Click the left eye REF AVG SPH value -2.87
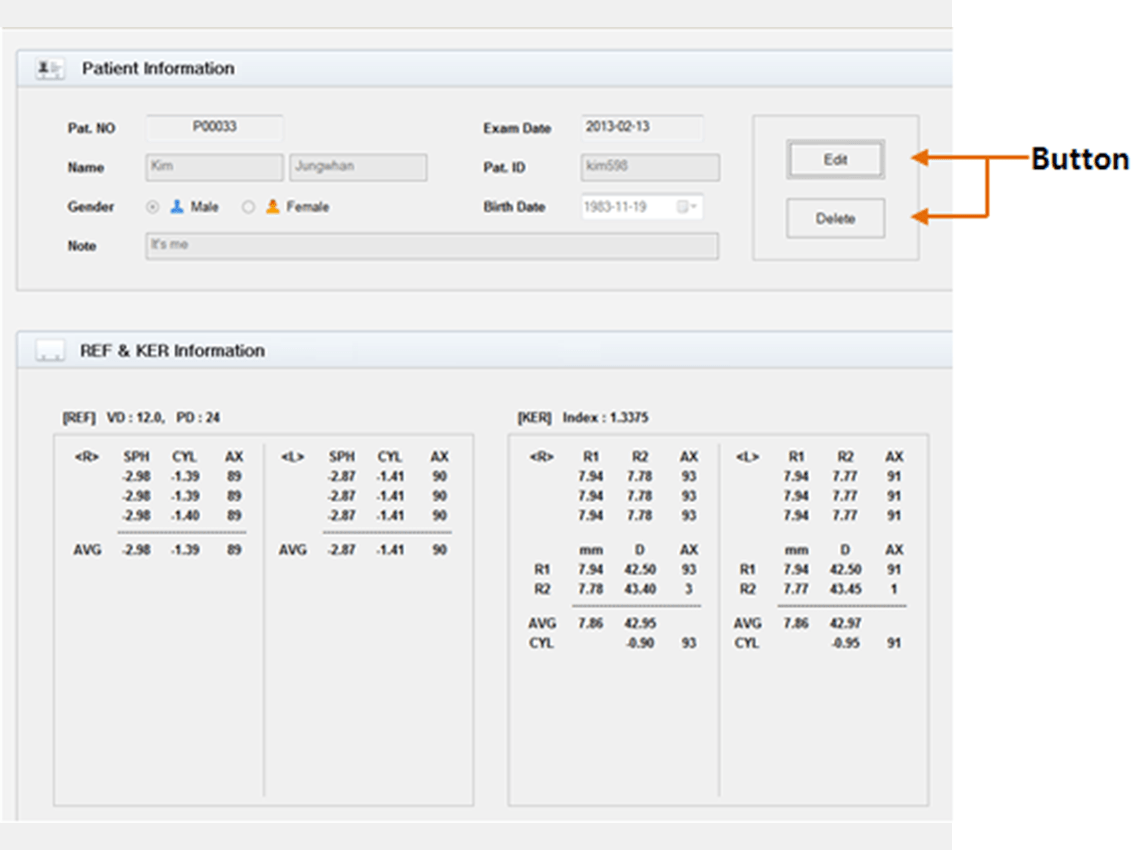Viewport: 1140px width, 850px height. 342,550
